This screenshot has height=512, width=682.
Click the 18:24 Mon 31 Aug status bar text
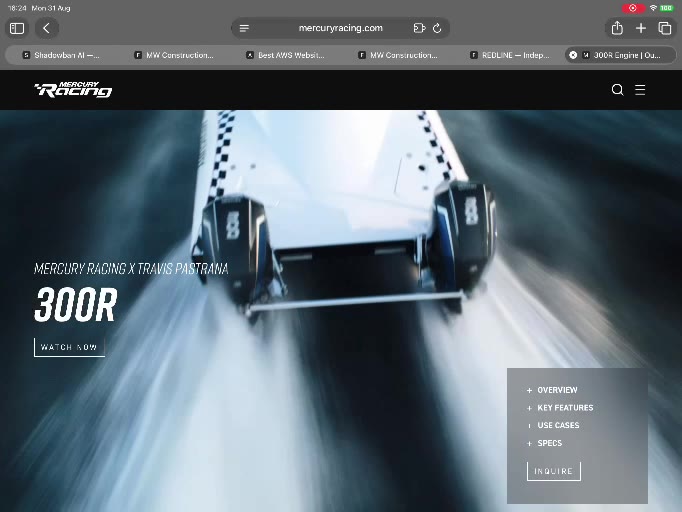pos(39,8)
